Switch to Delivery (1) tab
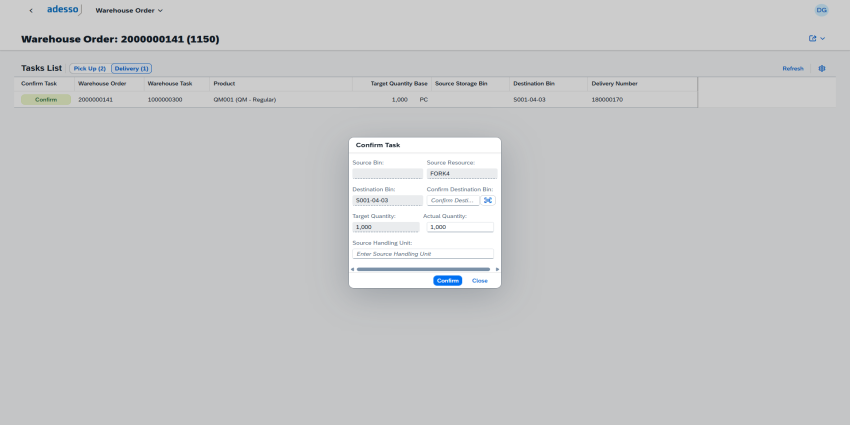 pyautogui.click(x=131, y=69)
